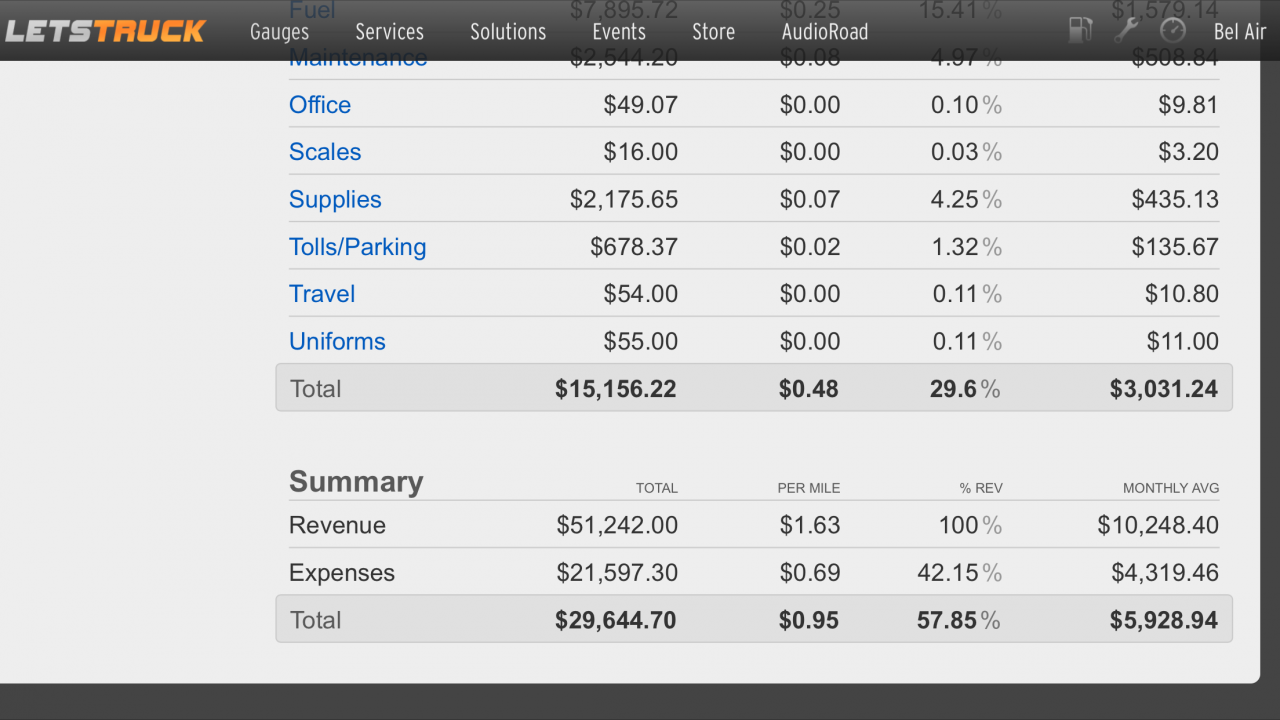
Task: Click the Summary Expenses row
Action: (754, 573)
